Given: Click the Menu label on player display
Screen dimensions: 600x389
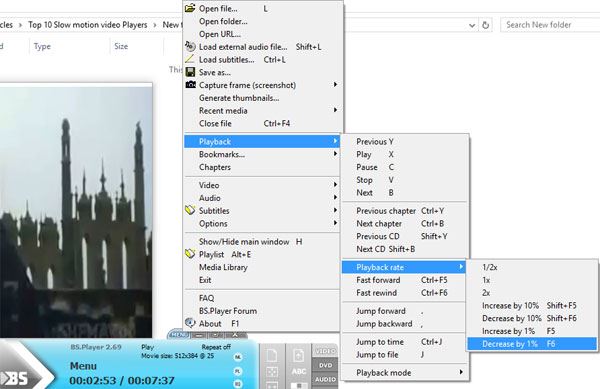Looking at the screenshot, I should pyautogui.click(x=83, y=366).
